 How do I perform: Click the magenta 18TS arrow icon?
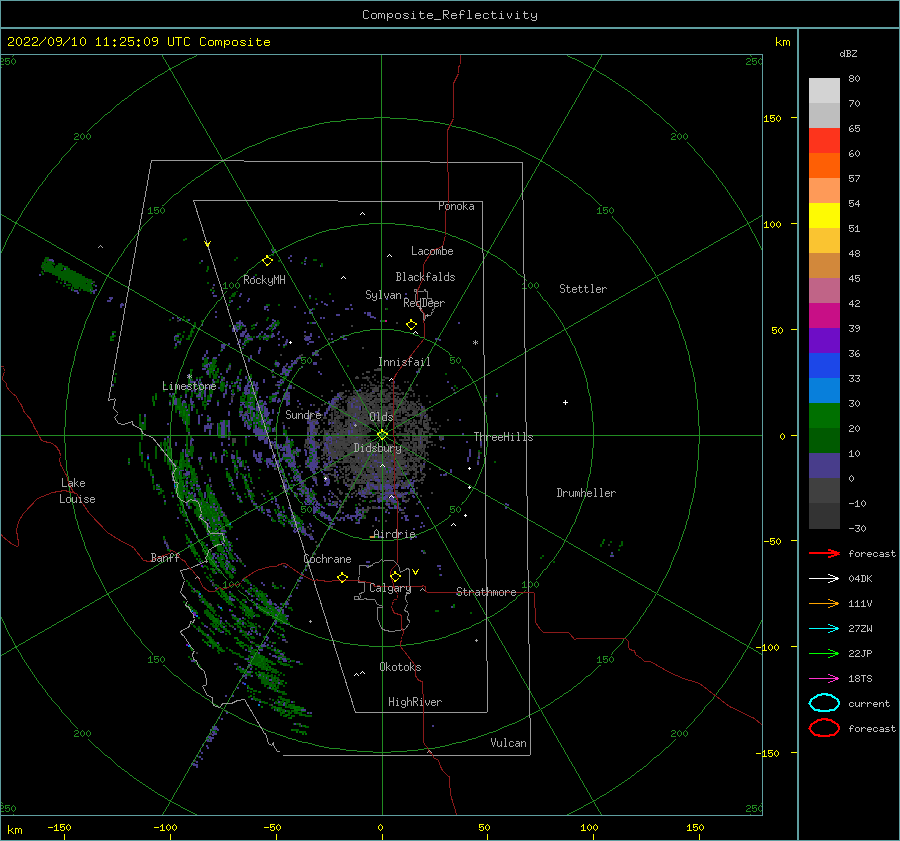824,679
